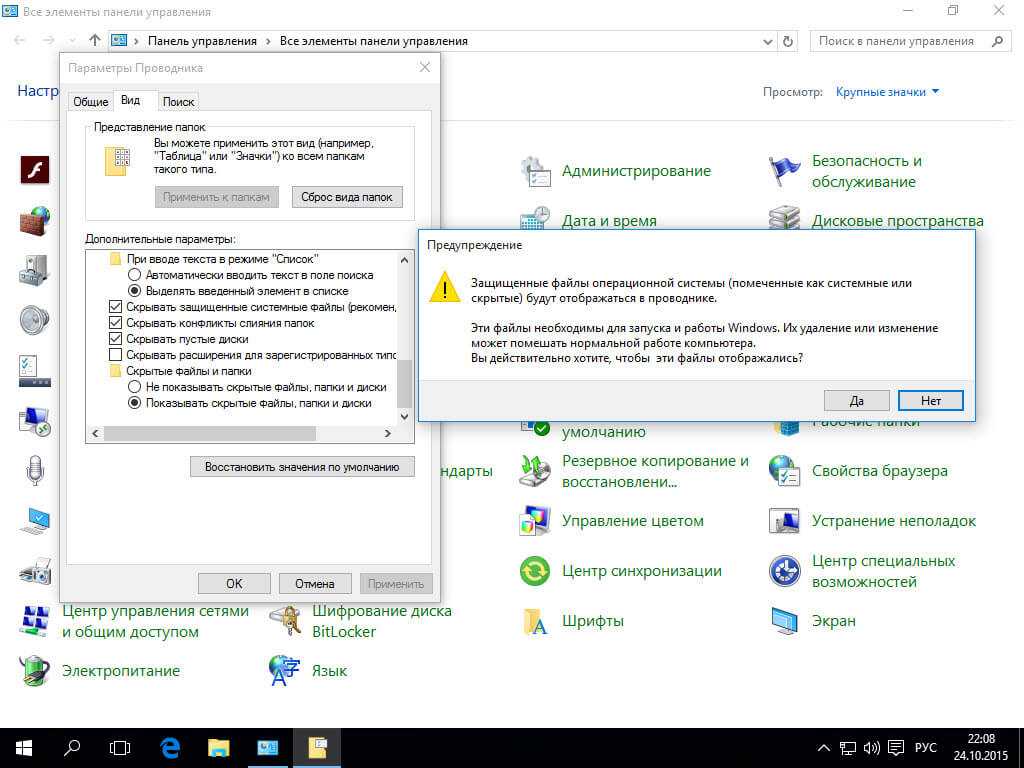Click the Поиск в панели управления field
This screenshot has height=768, width=1024.
(x=896, y=41)
